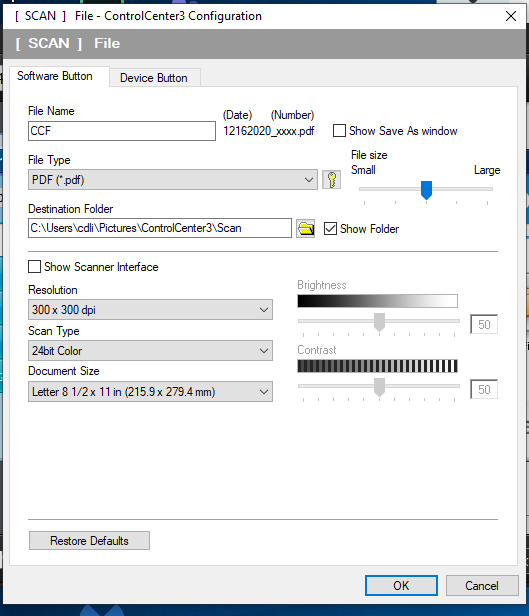
Task: Click the Restore Defaults button
Action: 89,541
